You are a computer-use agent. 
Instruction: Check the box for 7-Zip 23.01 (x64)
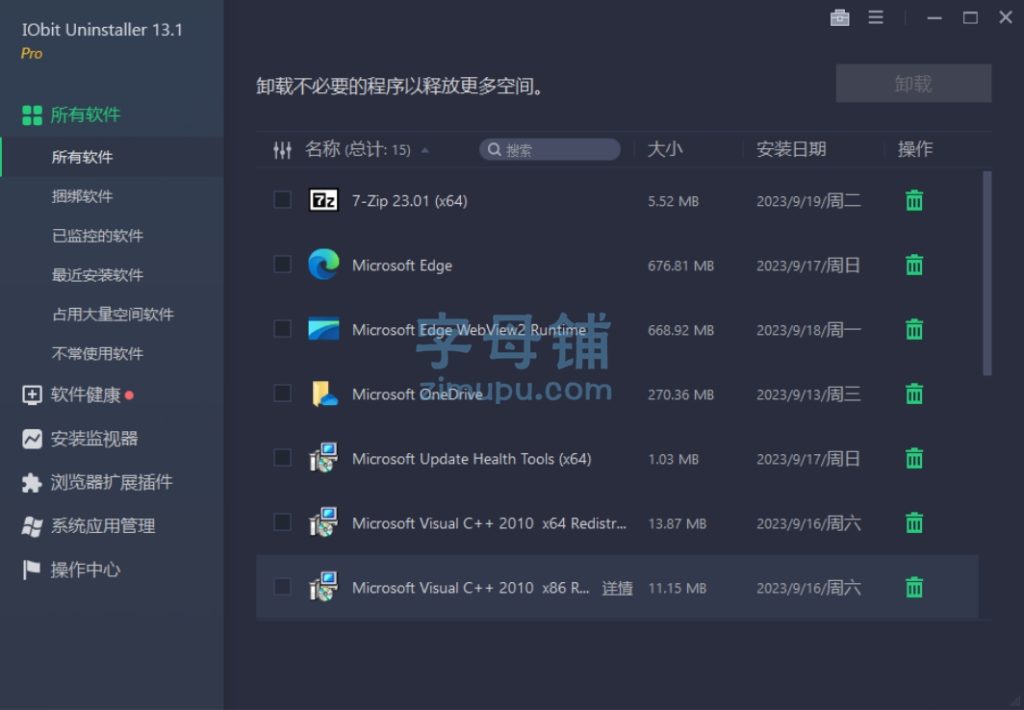click(282, 199)
